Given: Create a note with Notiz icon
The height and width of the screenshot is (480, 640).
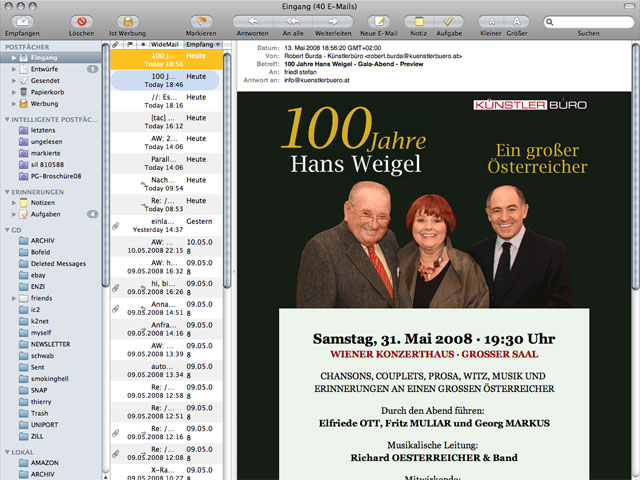Looking at the screenshot, I should coord(419,21).
